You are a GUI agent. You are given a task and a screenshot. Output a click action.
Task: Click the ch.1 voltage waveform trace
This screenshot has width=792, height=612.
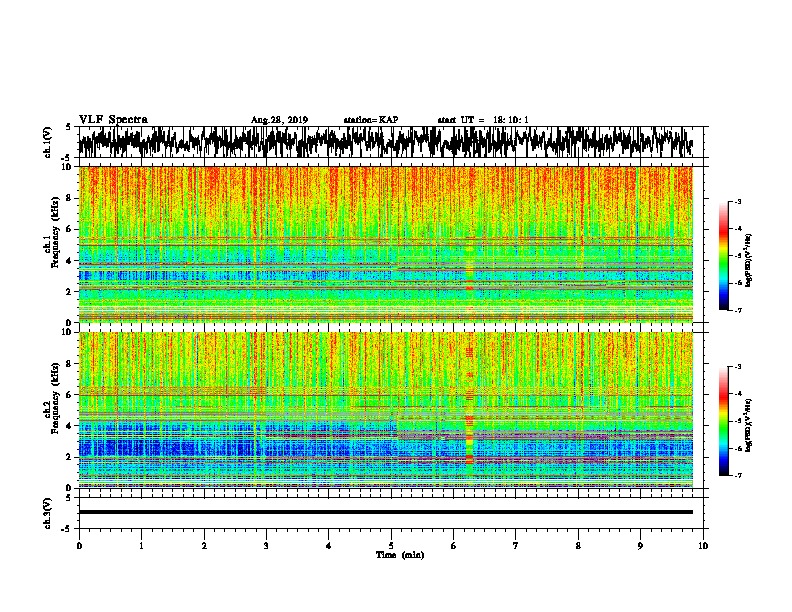pyautogui.click(x=385, y=142)
